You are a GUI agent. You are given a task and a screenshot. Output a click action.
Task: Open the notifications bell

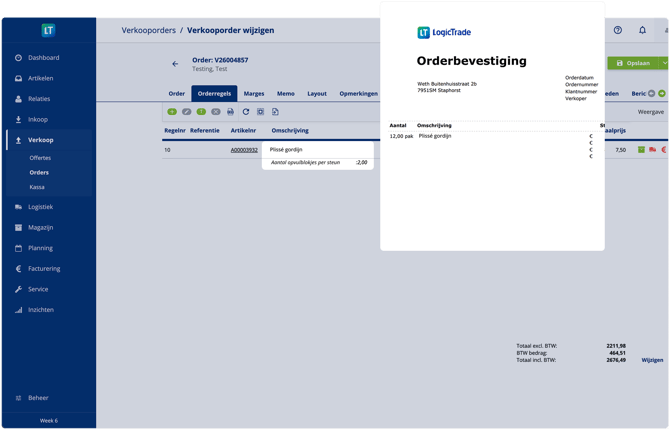[642, 30]
